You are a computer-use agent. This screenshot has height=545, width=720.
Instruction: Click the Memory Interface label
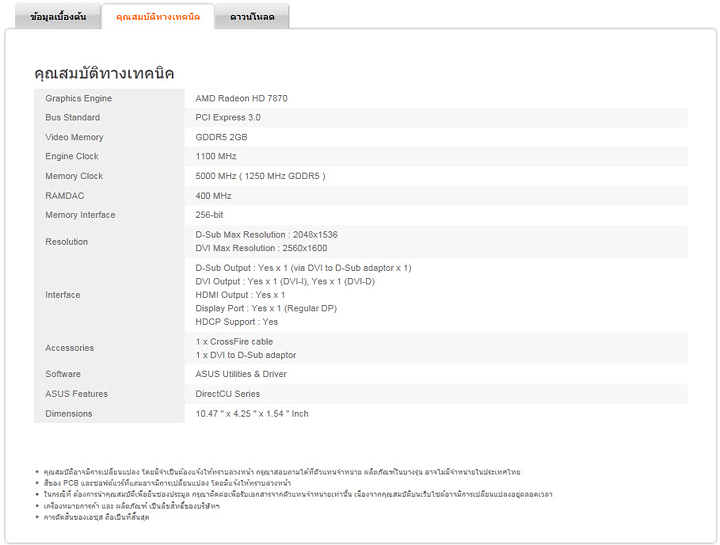tap(80, 215)
